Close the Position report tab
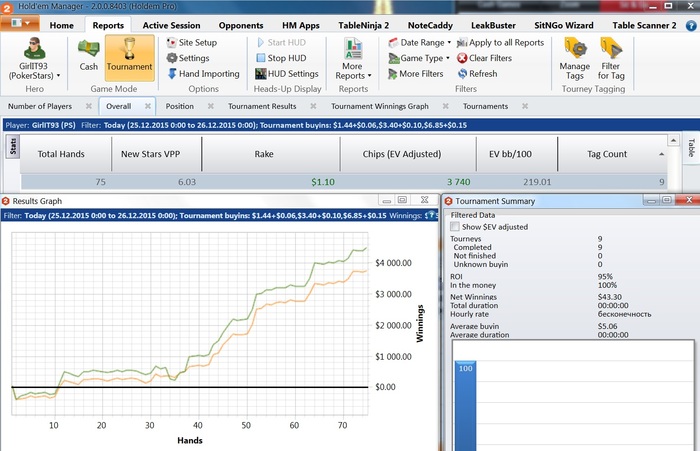This screenshot has width=700, height=451. tap(211, 106)
